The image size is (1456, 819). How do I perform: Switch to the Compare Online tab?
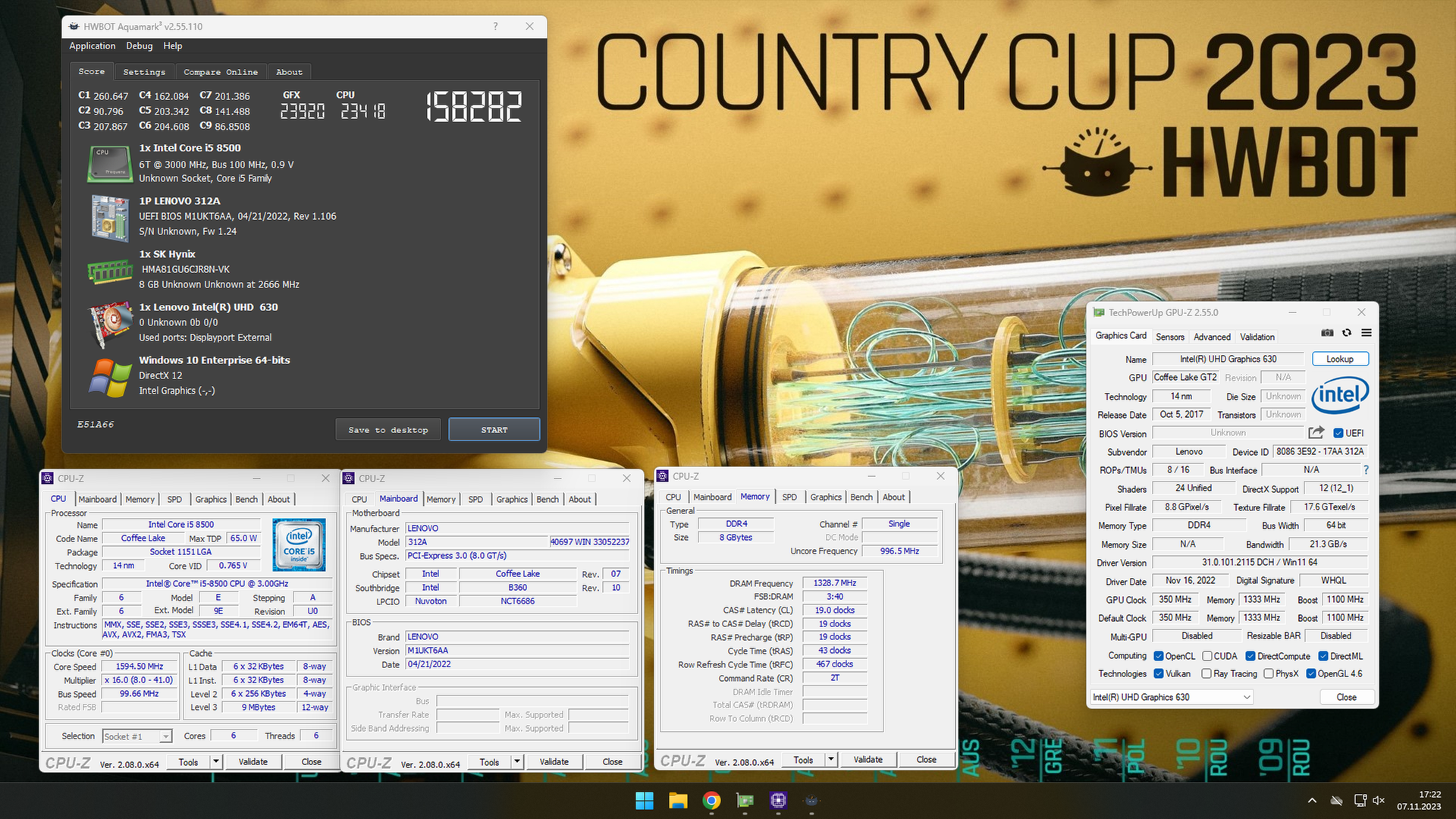(221, 72)
